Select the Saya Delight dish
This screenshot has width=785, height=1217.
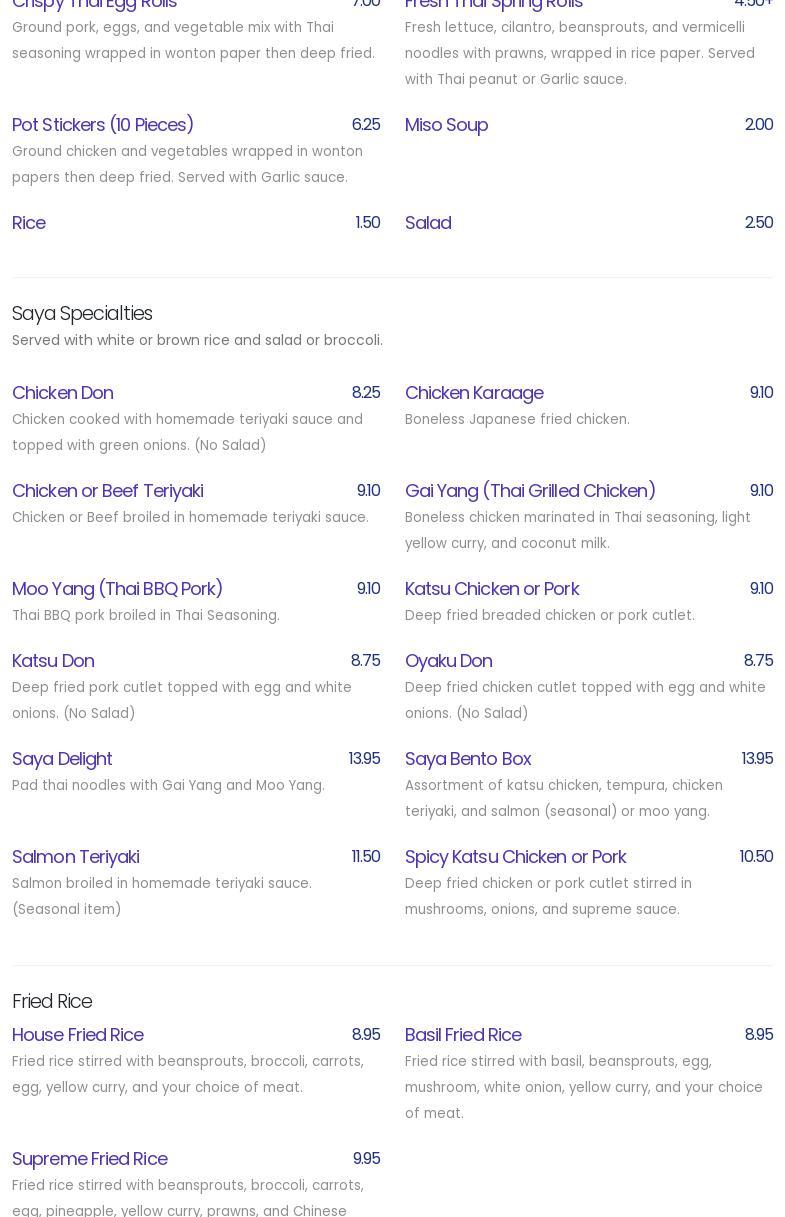(x=62, y=759)
